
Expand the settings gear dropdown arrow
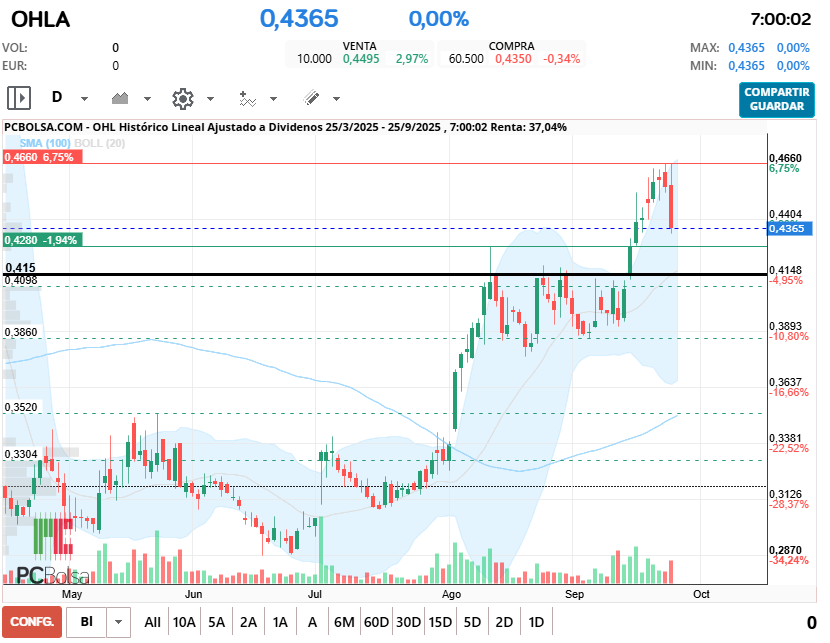click(210, 98)
